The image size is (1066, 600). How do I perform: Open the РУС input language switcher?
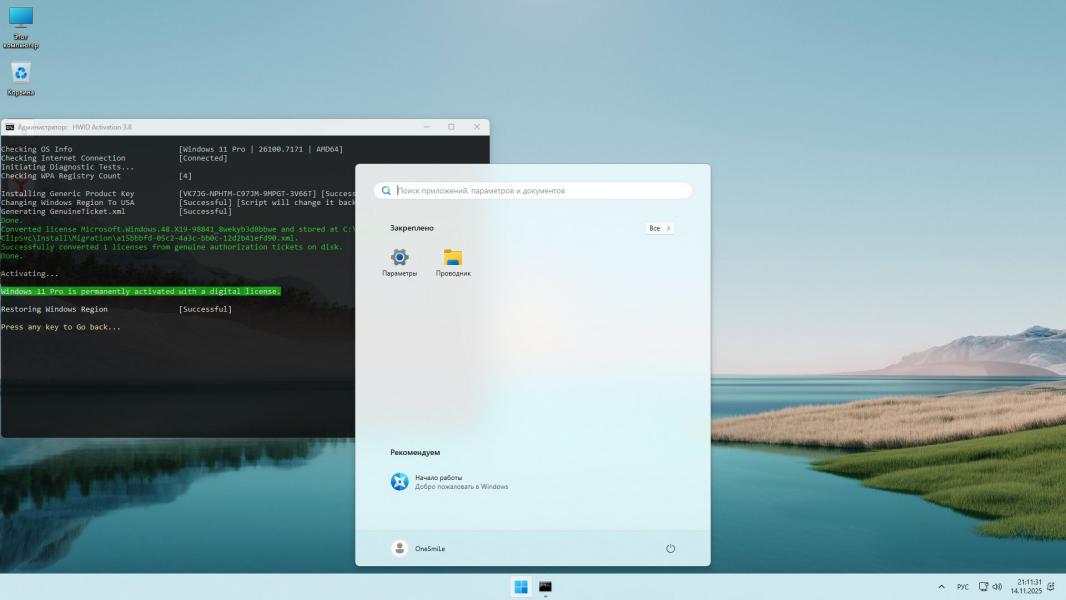pos(963,587)
